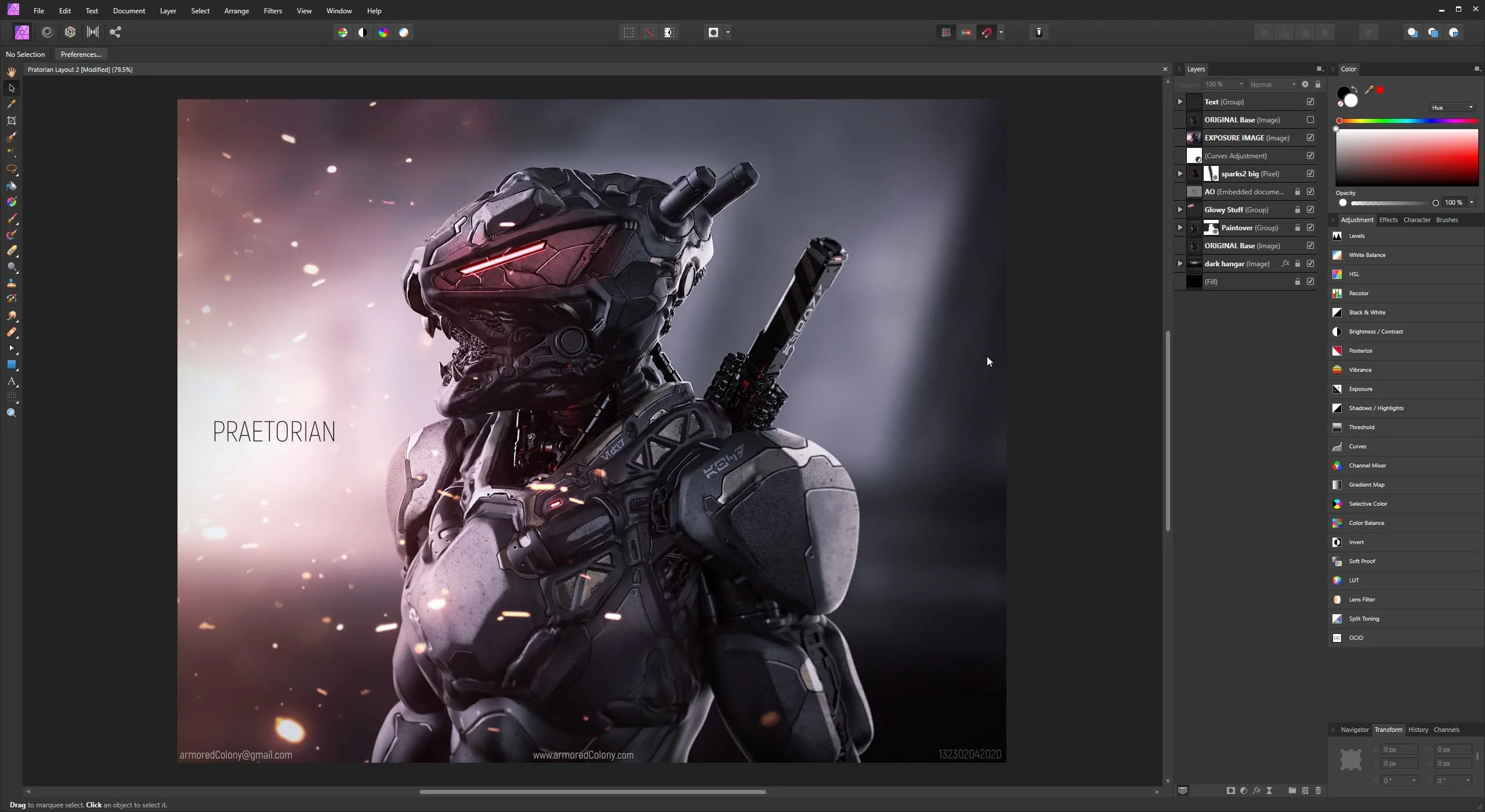This screenshot has width=1485, height=812.
Task: Open the Filters menu
Action: point(272,10)
